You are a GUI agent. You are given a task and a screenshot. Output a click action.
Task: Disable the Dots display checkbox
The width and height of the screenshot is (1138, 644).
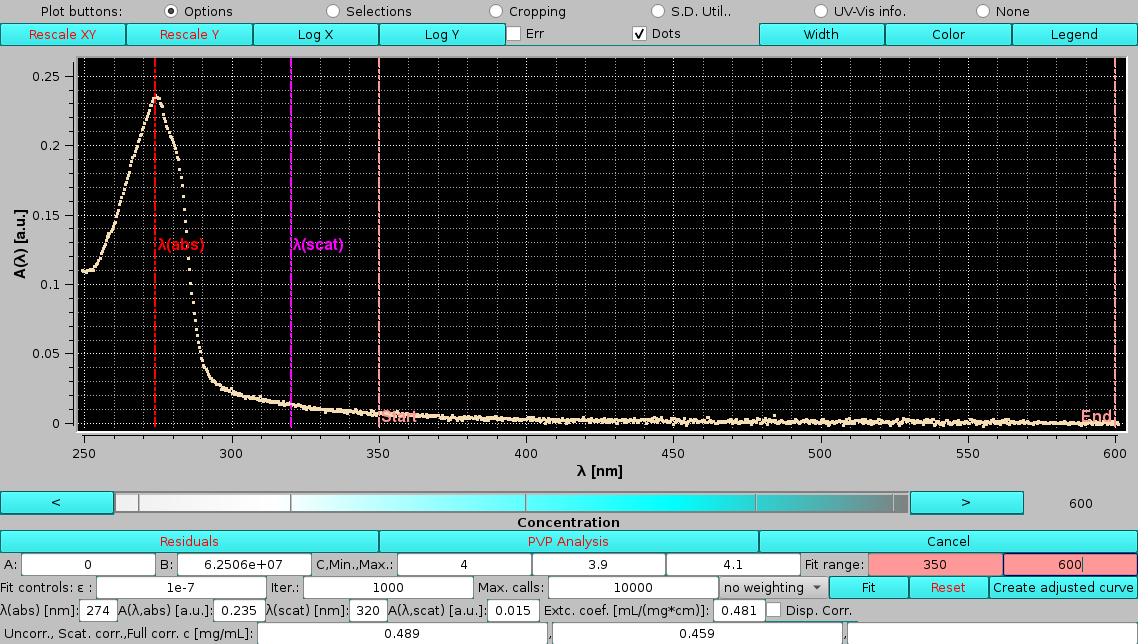click(x=638, y=33)
